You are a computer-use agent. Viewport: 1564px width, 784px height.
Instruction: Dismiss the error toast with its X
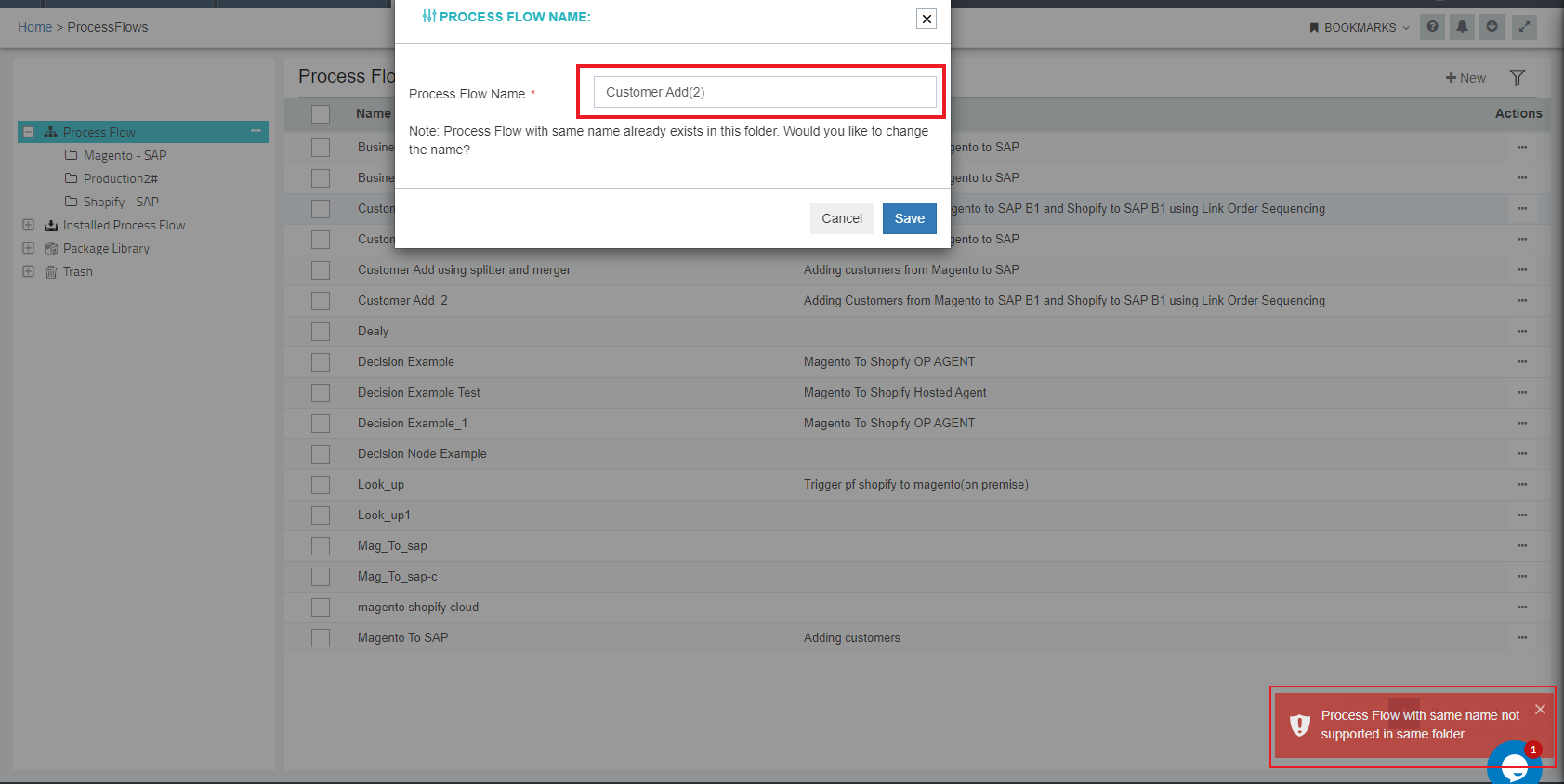tap(1540, 710)
